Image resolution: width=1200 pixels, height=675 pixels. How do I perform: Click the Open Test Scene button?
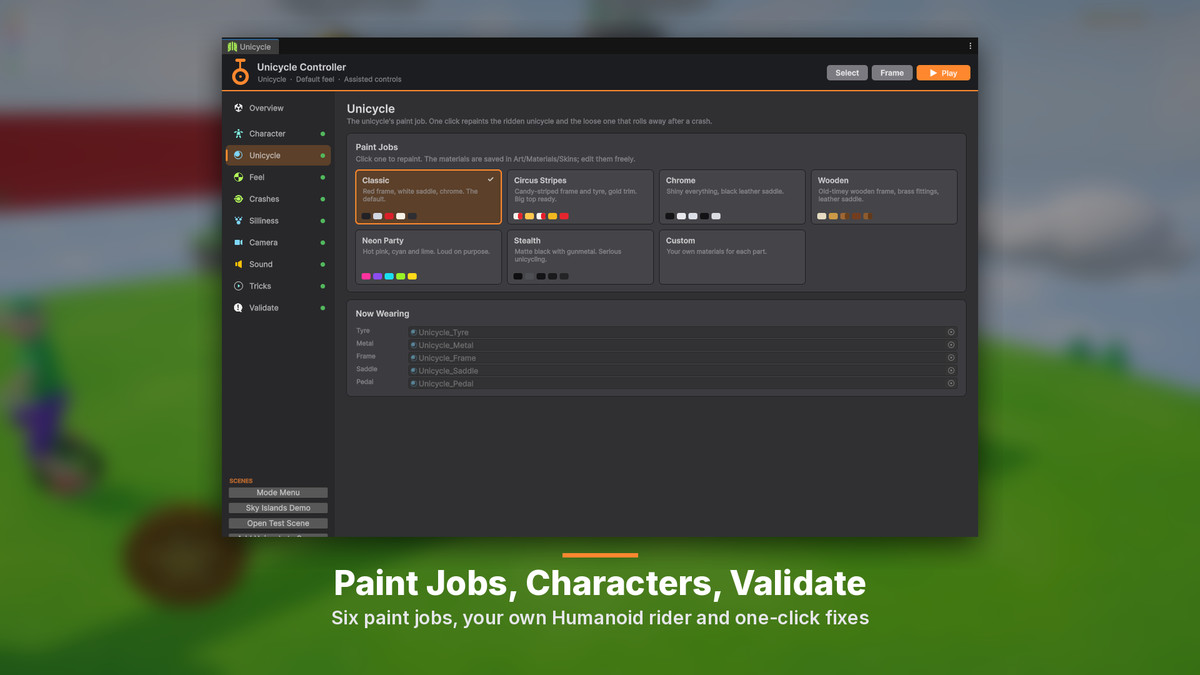click(x=278, y=523)
